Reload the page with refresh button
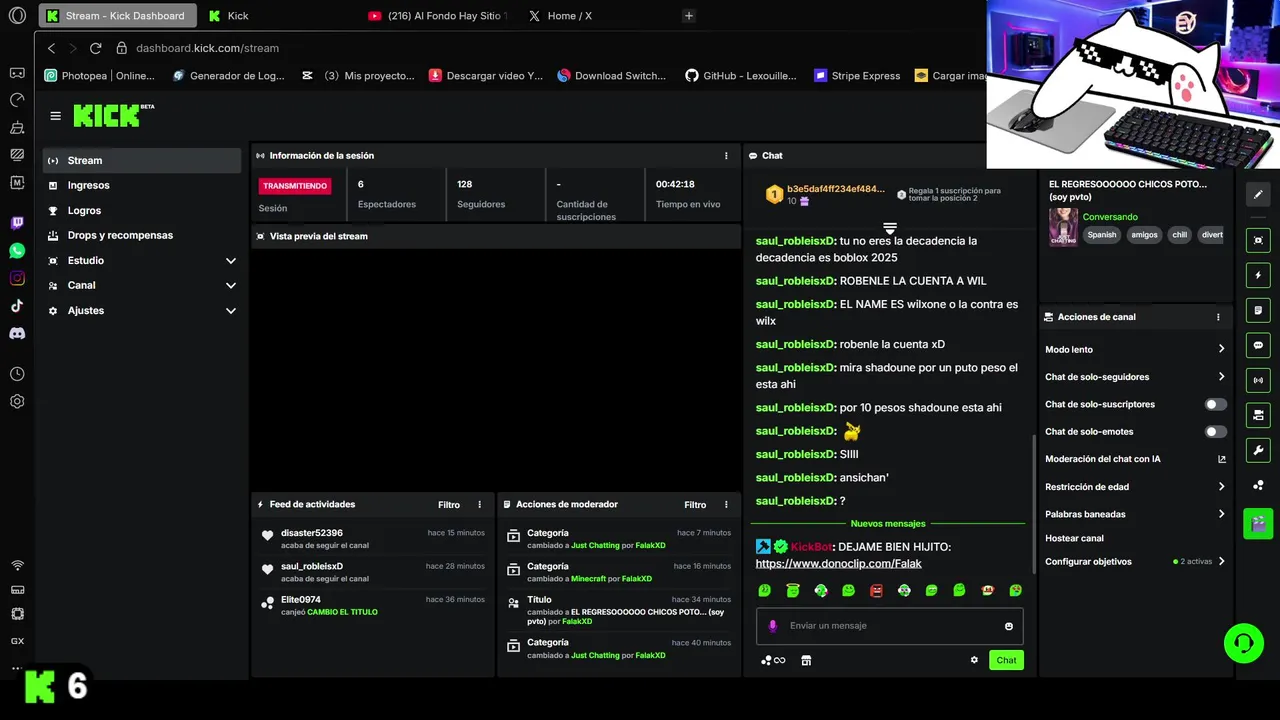1280x720 pixels. 95,48
